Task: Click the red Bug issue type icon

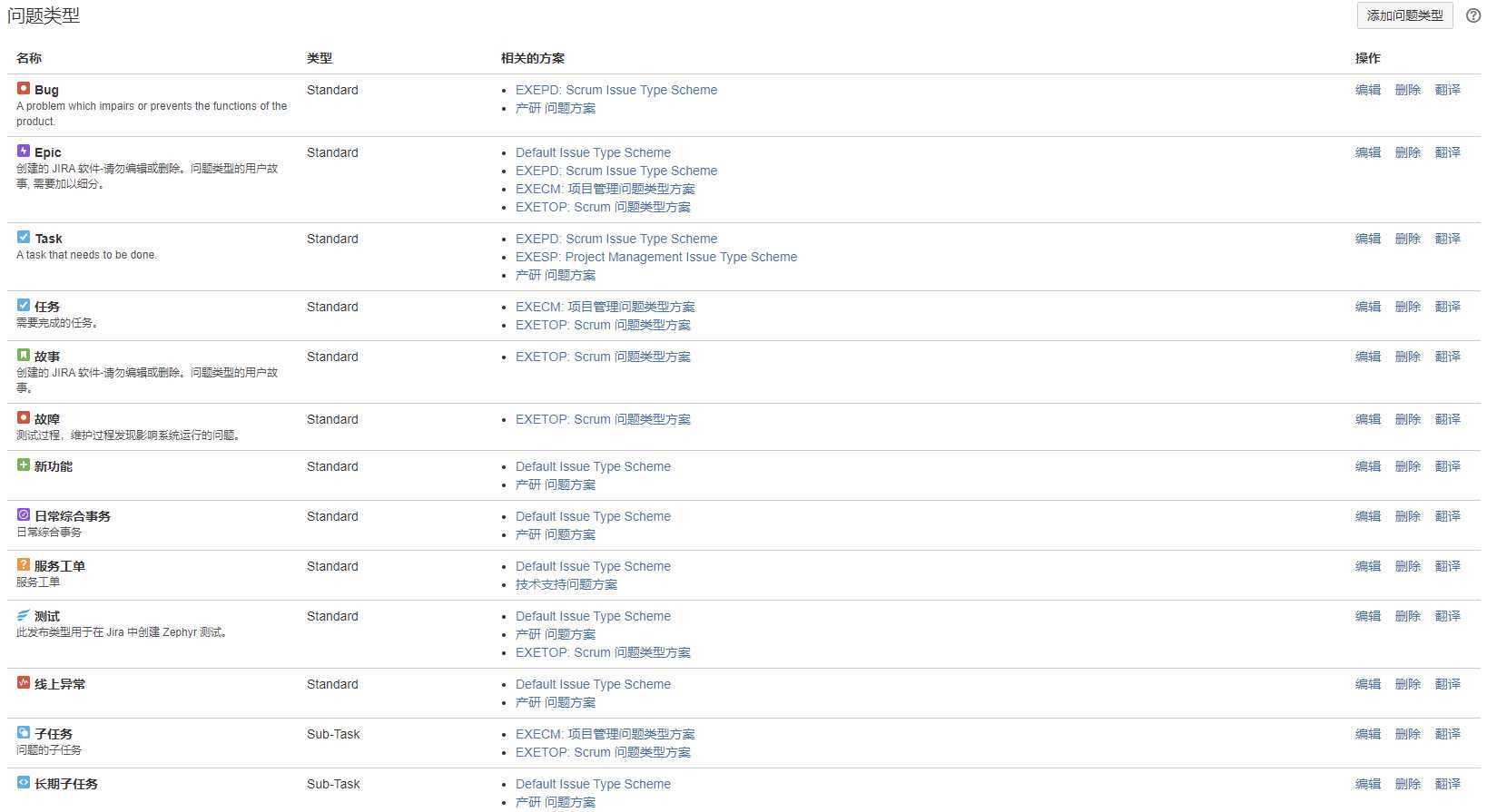Action: pyautogui.click(x=24, y=89)
